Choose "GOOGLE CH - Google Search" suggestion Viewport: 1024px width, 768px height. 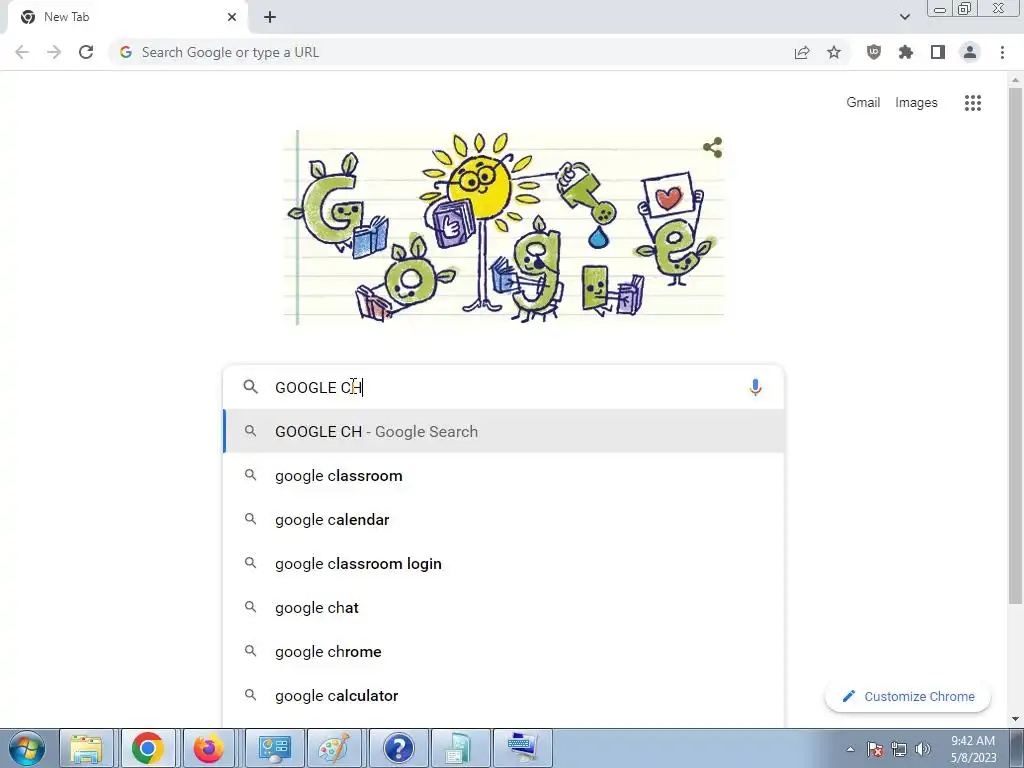[x=504, y=432]
